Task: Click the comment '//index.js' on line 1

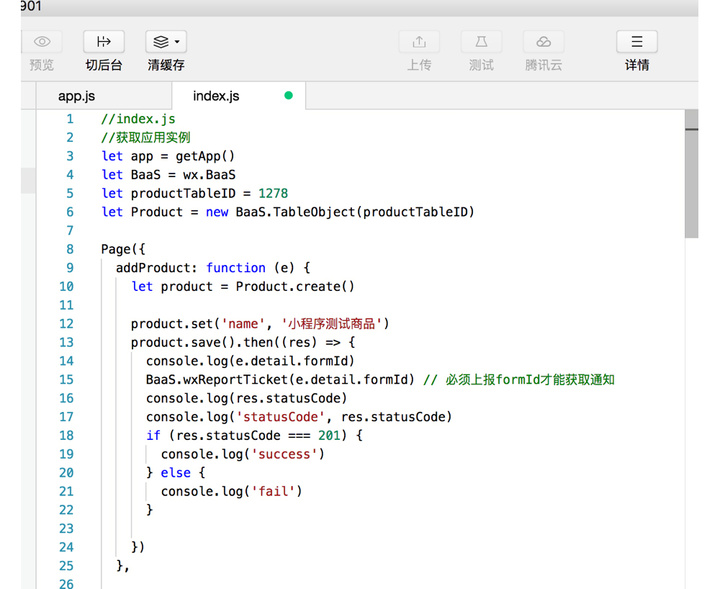Action: click(x=138, y=119)
